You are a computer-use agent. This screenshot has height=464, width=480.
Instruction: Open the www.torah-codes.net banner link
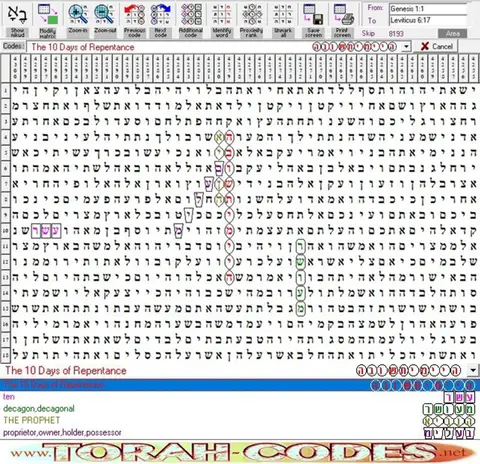pos(243,452)
